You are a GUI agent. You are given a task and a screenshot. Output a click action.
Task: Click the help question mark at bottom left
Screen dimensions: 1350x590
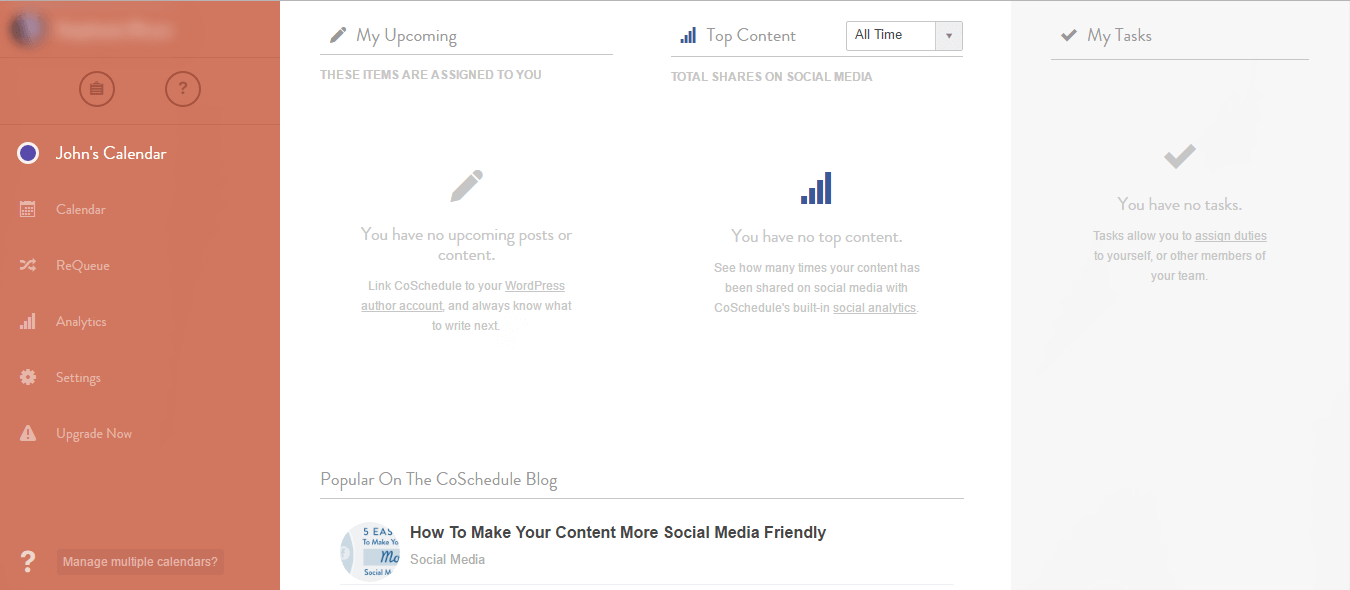tap(27, 561)
